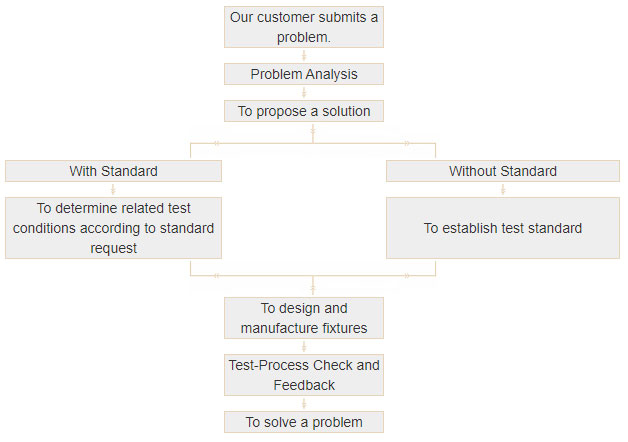Screen dimensions: 628x442
Task: Click the down arrow under 'Without Standard'
Action: [503, 189]
